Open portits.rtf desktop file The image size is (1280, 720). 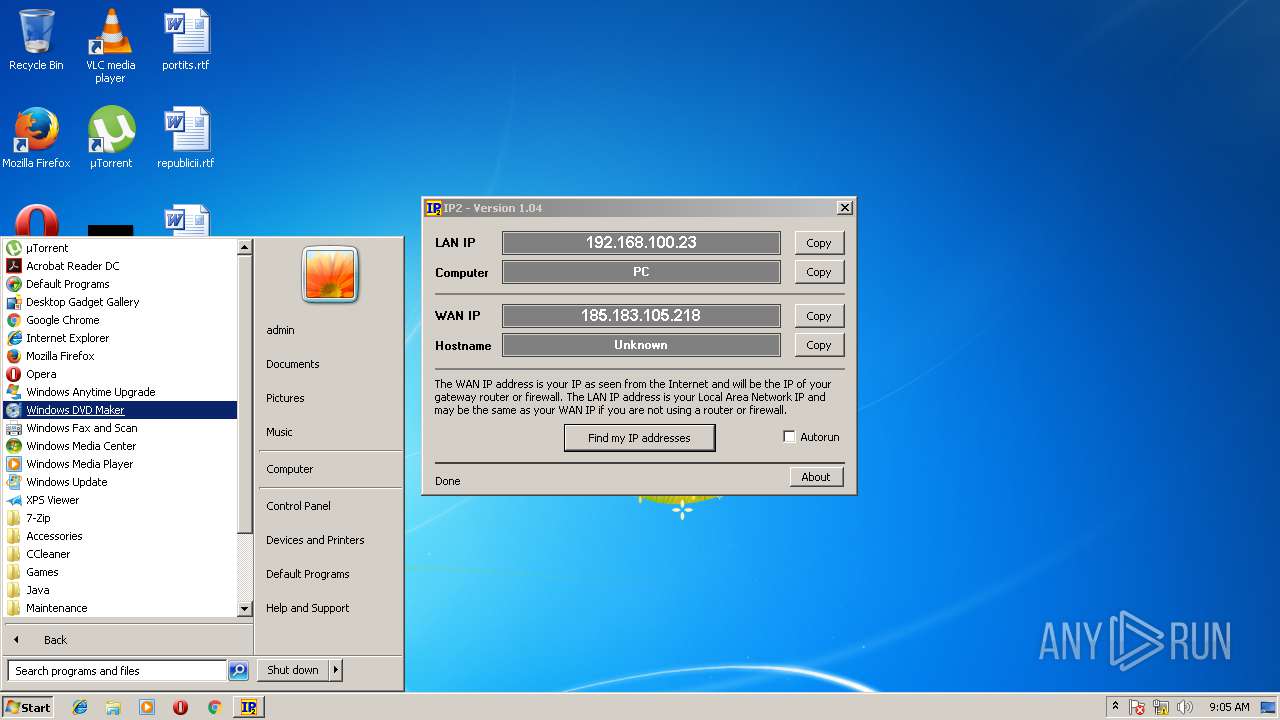click(x=186, y=40)
